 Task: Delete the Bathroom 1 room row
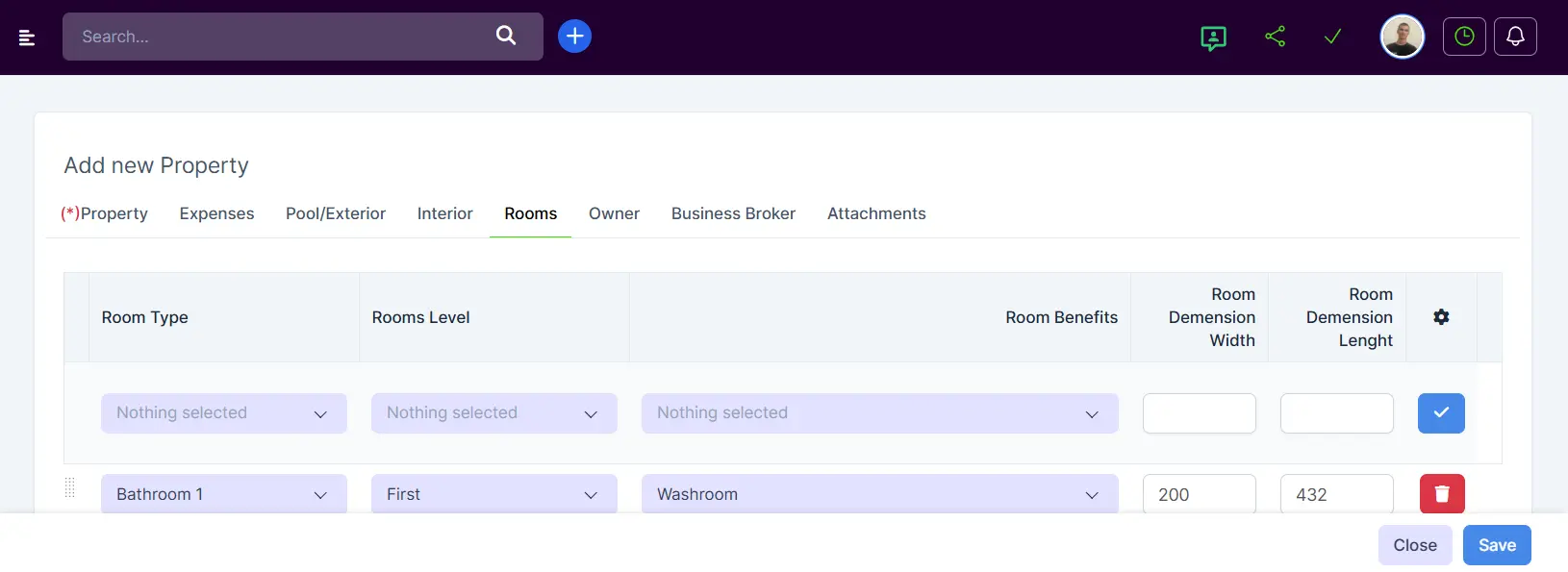pyautogui.click(x=1441, y=494)
